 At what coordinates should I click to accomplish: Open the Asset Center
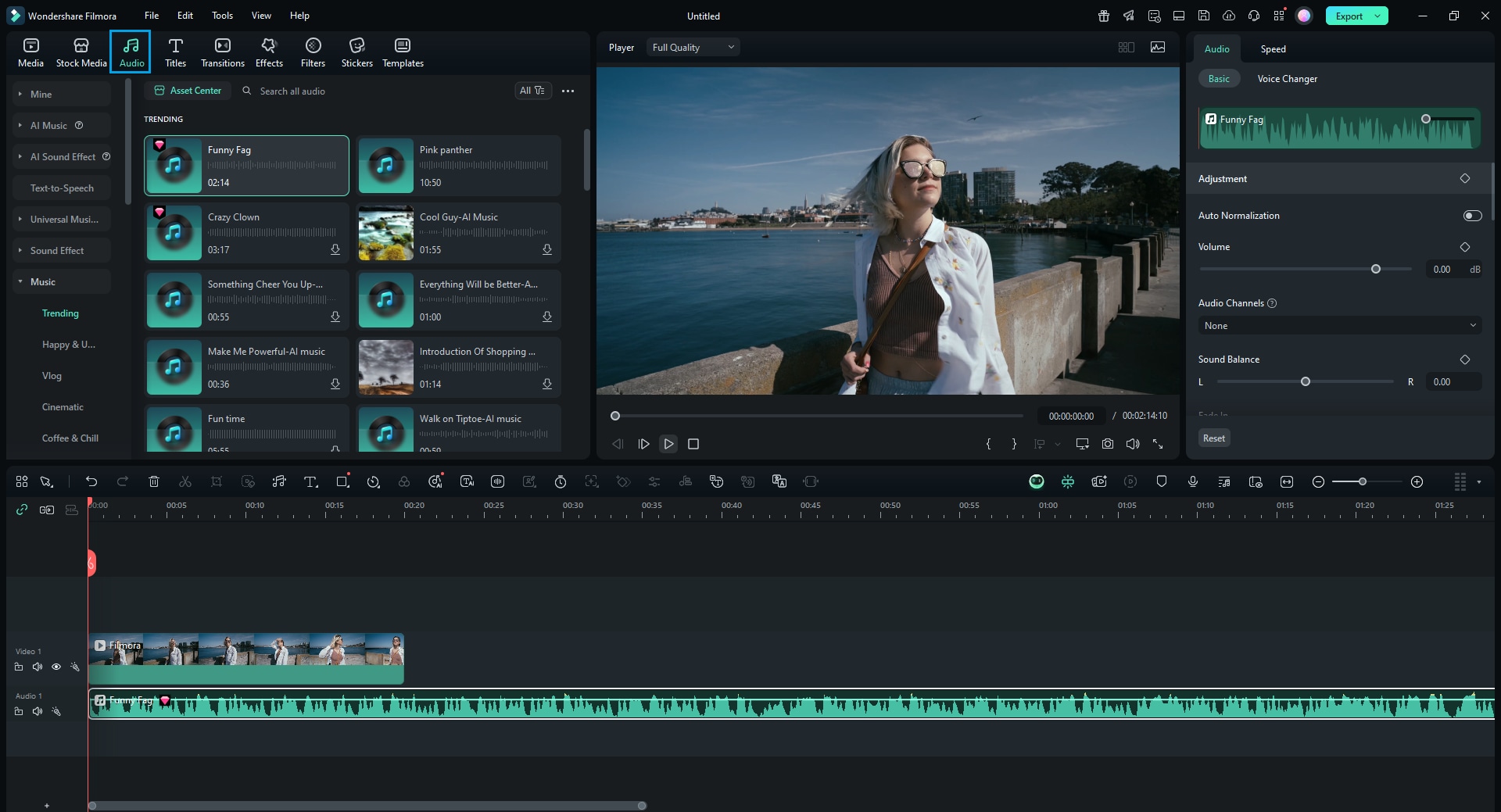(188, 91)
